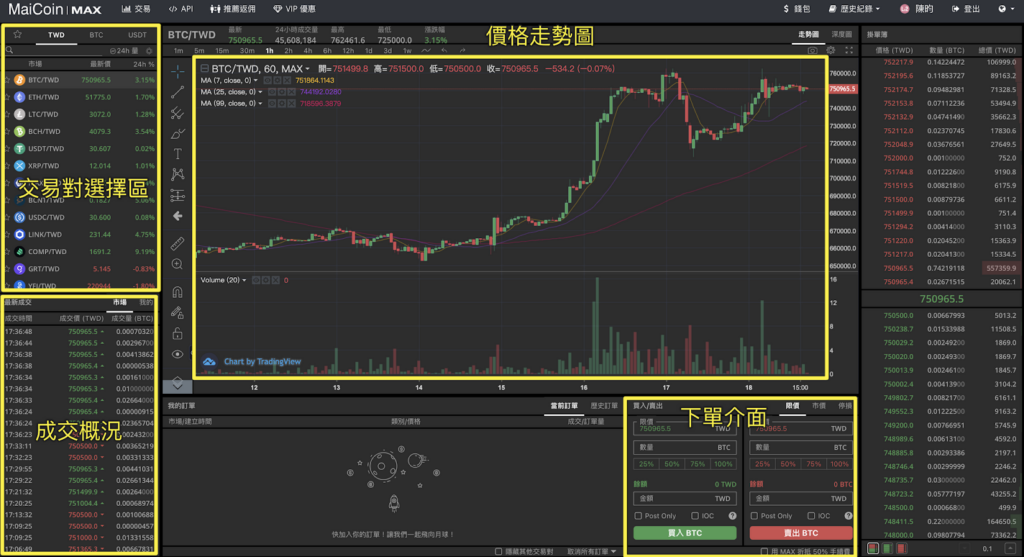The image size is (1024, 557).
Task: Check hide other trading pairs option
Action: 498,552
